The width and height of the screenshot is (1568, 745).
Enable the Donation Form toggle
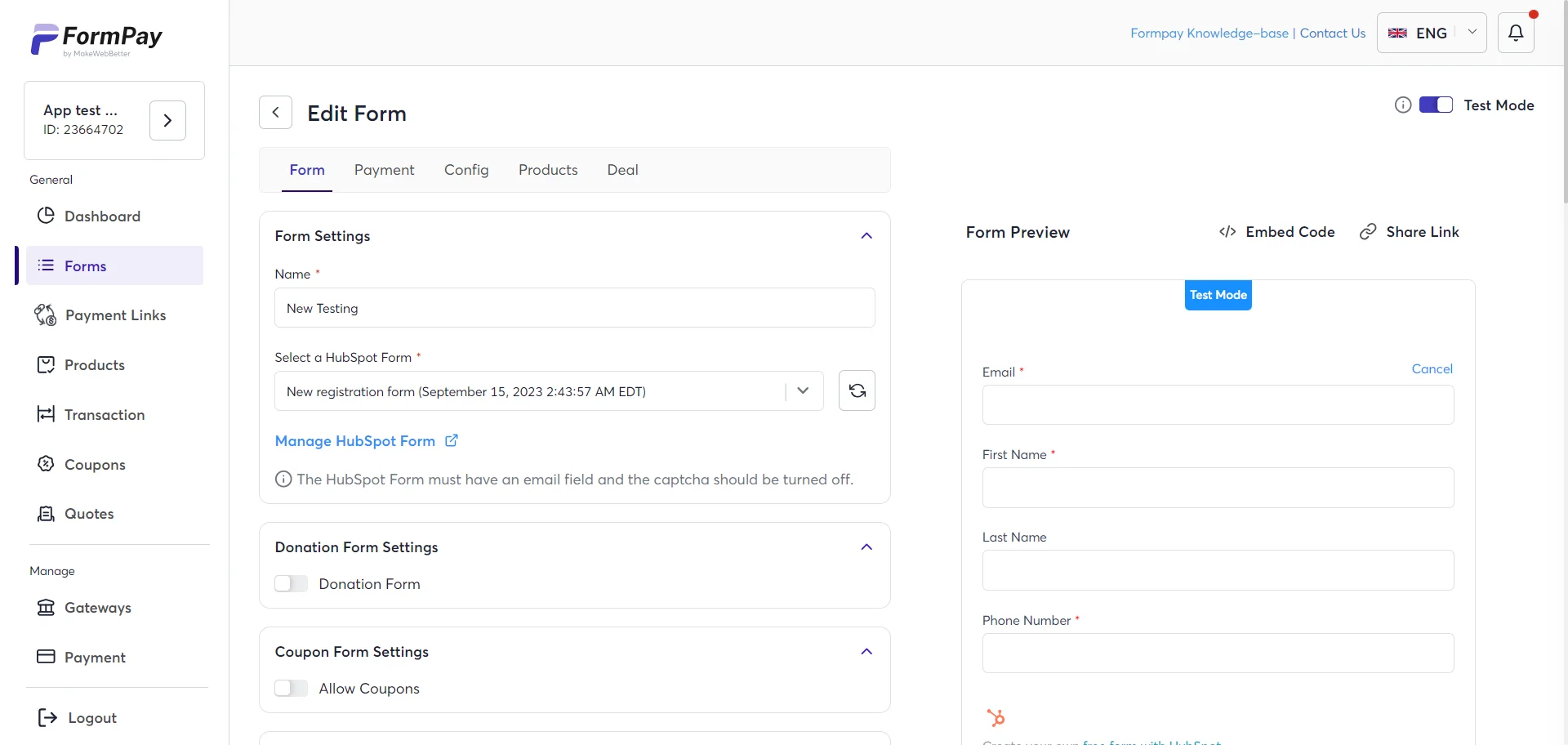[292, 584]
